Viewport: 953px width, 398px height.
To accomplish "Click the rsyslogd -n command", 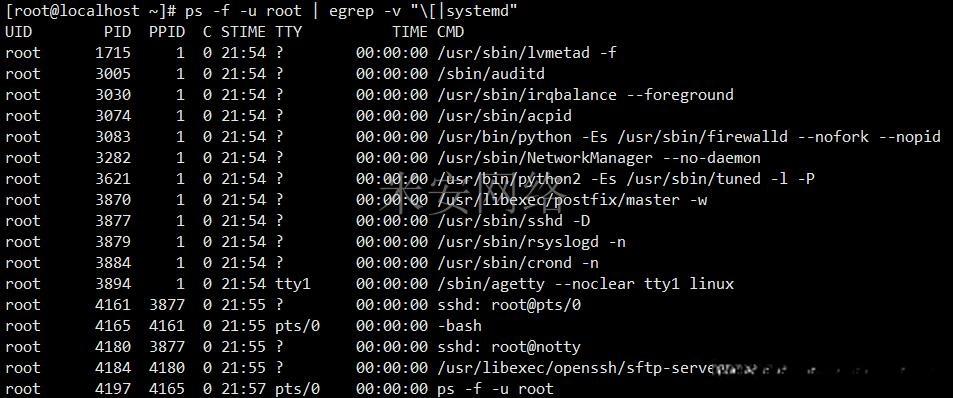I will click(531, 242).
